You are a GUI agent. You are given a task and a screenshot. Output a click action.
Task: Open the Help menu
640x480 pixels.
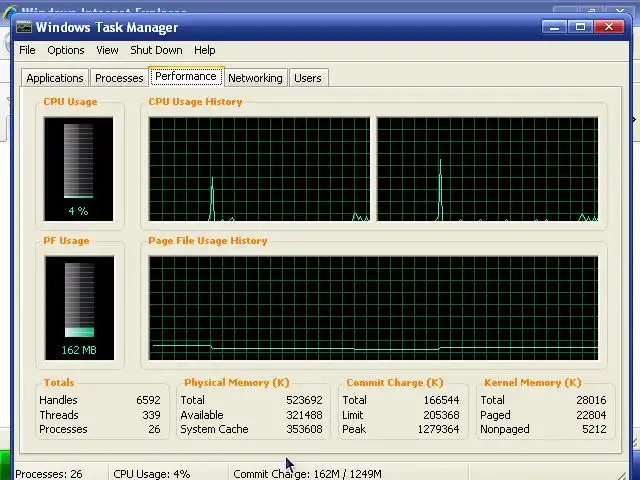204,50
